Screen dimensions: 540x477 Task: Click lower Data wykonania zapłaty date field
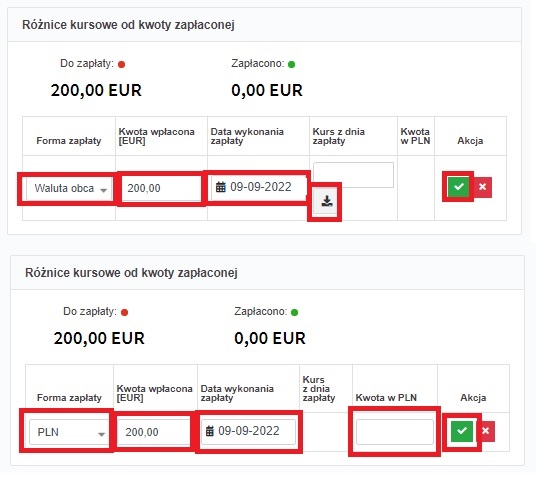click(x=248, y=431)
